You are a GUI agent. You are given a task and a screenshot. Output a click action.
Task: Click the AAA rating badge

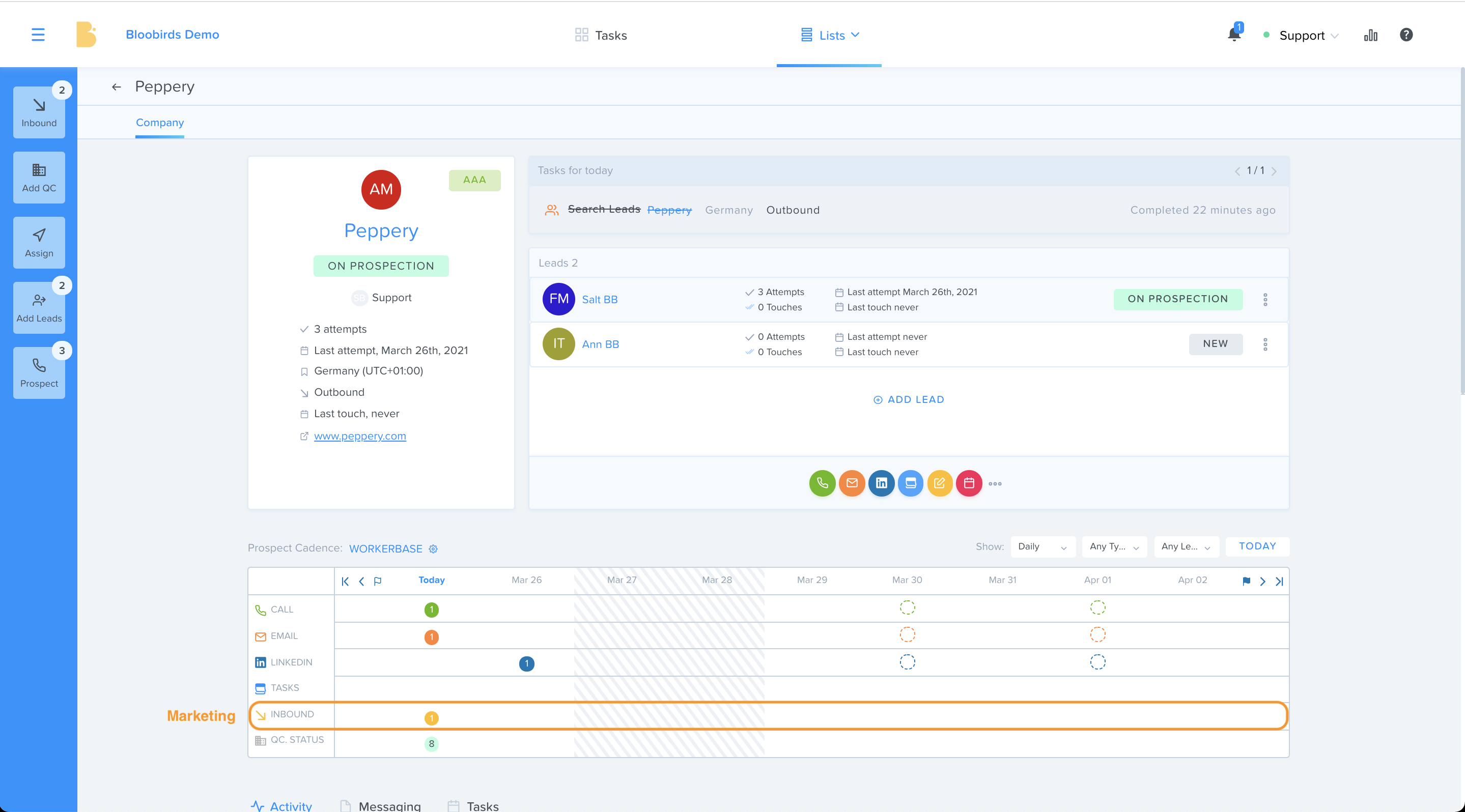[475, 180]
